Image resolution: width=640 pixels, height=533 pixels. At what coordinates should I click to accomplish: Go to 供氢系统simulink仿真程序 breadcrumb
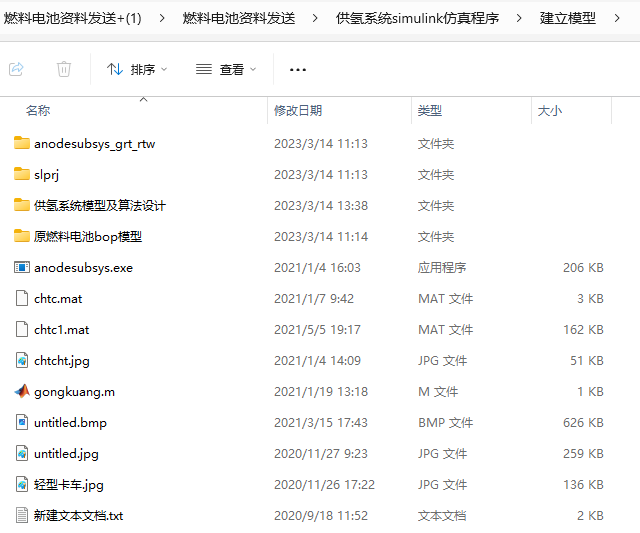coord(417,18)
